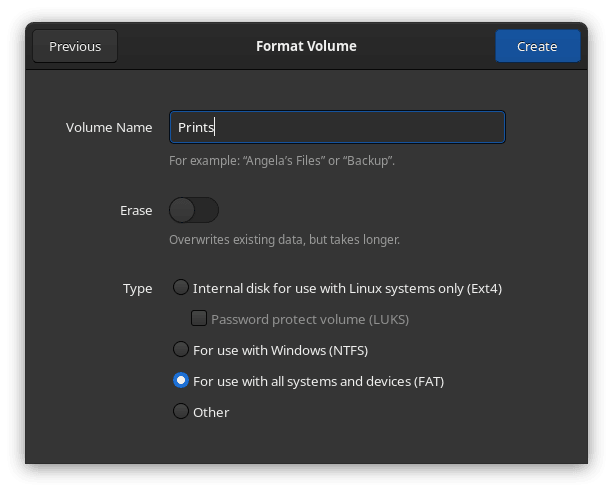The height and width of the screenshot is (492, 613).
Task: Click "For use with all systems and devices" text
Action: [x=318, y=381]
